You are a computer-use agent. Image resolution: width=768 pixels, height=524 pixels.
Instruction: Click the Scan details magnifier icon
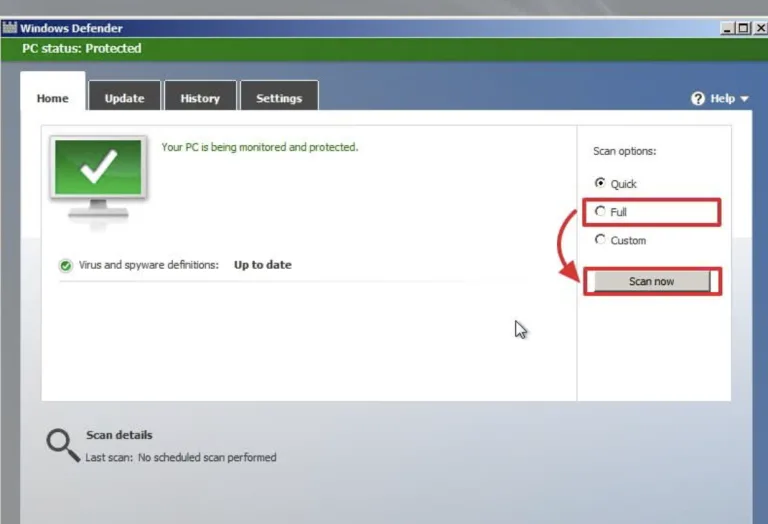(x=63, y=446)
